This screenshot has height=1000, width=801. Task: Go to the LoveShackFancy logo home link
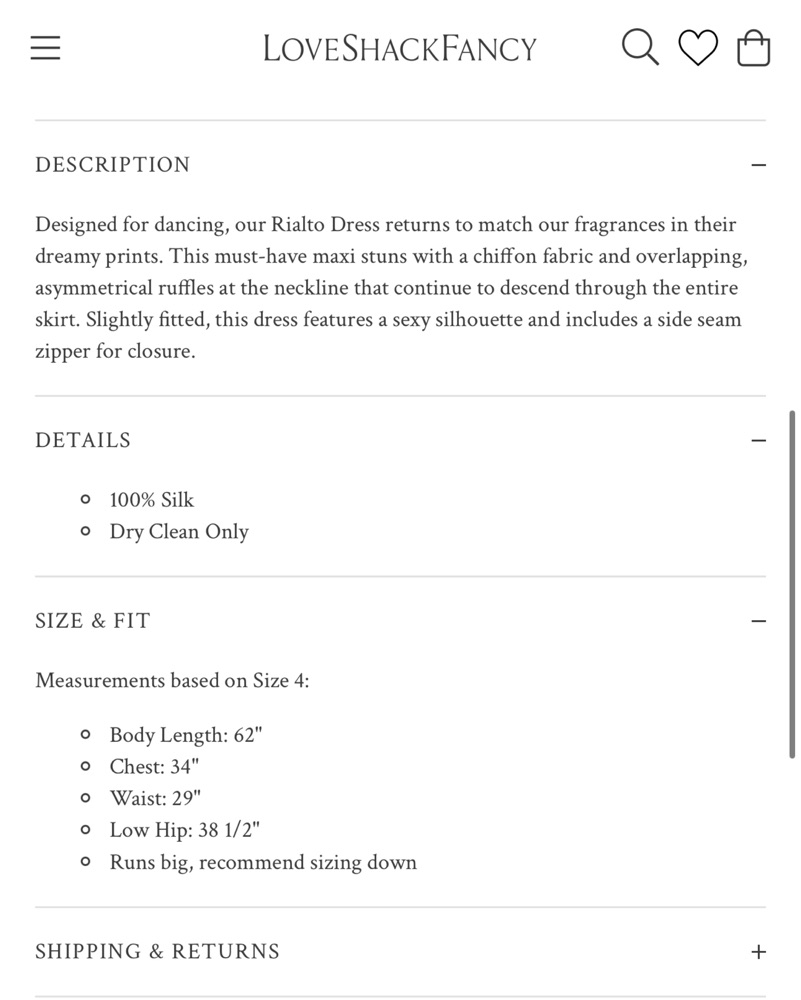pyautogui.click(x=400, y=48)
